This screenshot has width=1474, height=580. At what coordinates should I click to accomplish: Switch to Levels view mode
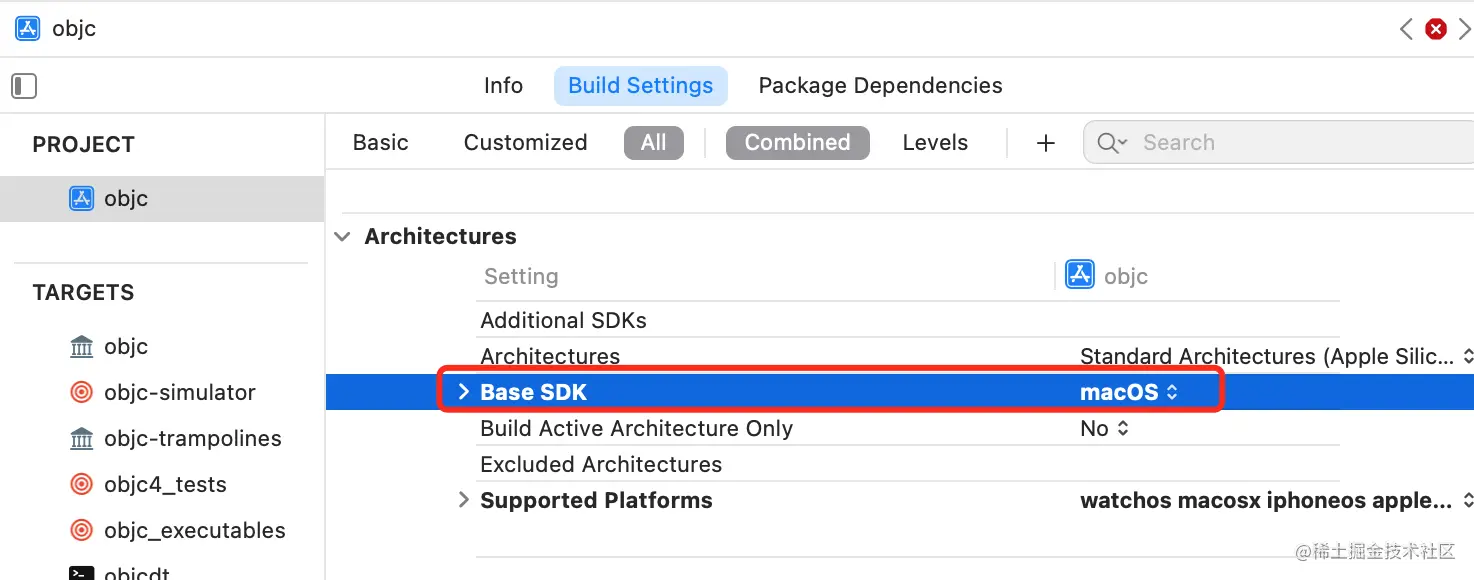coord(935,143)
